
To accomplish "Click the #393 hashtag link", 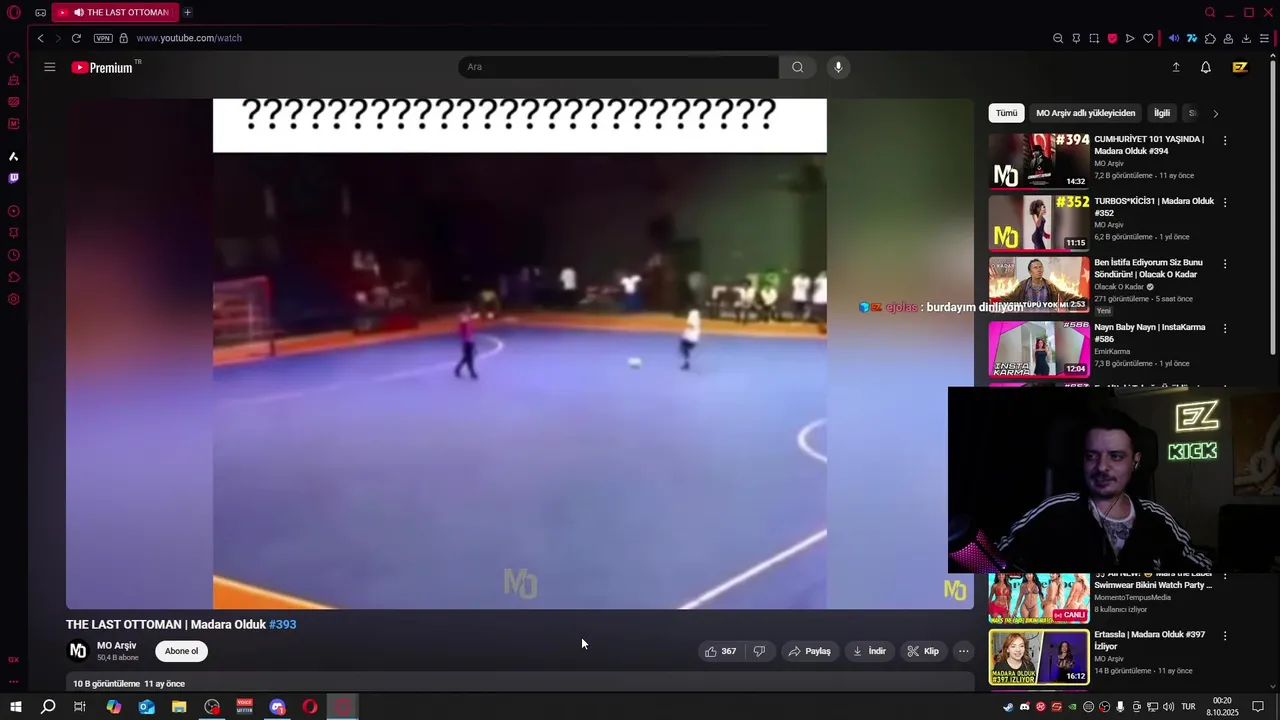I will (282, 624).
